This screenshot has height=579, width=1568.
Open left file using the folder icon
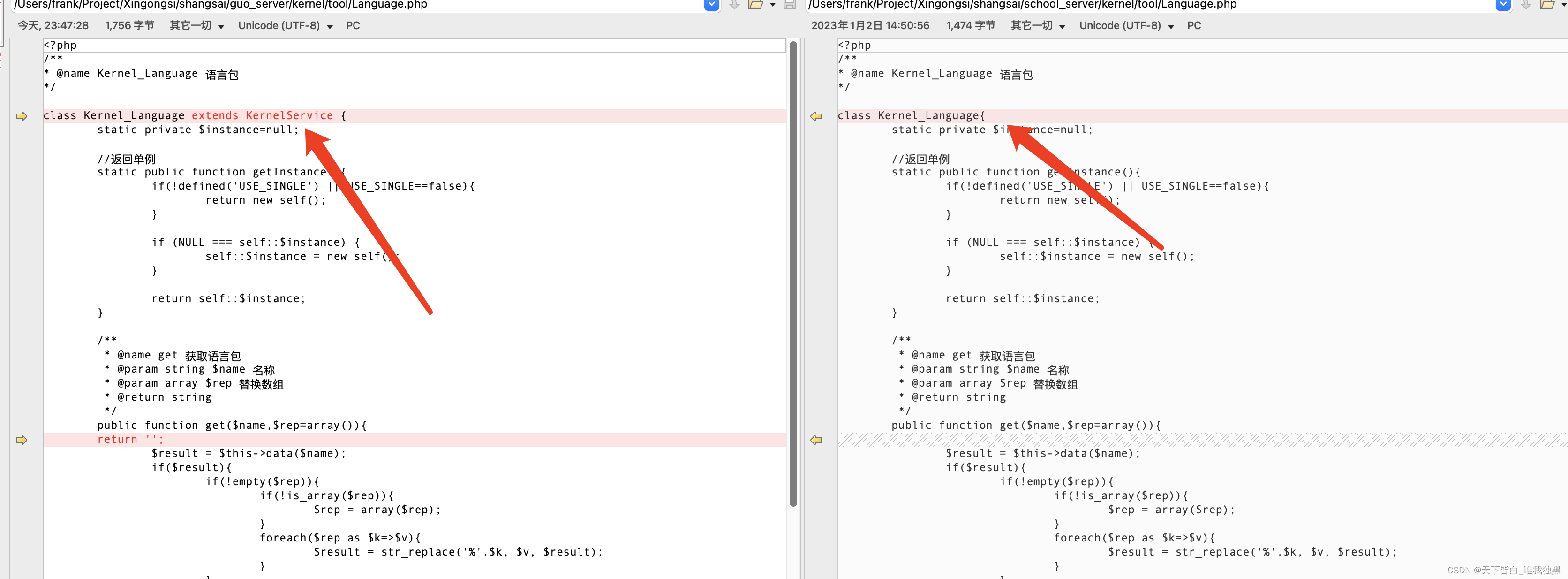tap(756, 4)
